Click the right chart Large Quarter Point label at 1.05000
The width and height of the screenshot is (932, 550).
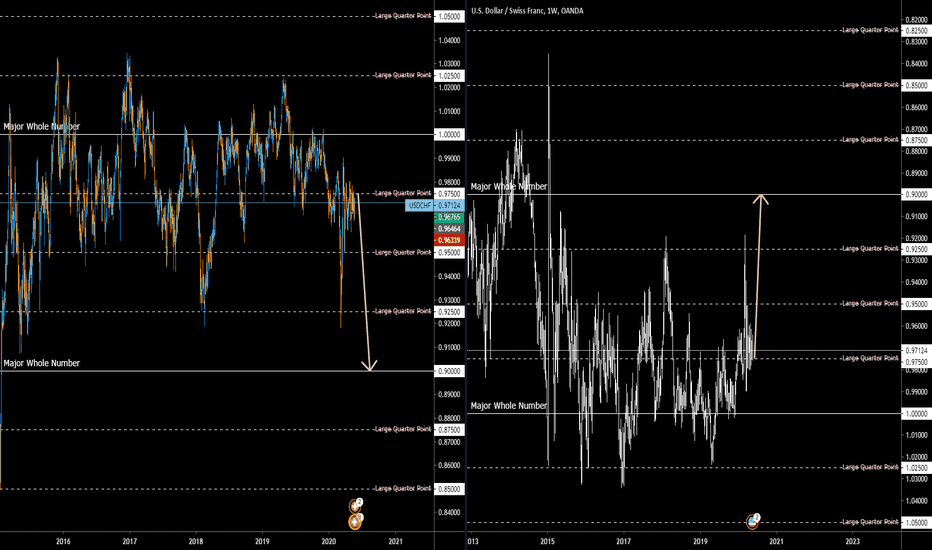(870, 522)
